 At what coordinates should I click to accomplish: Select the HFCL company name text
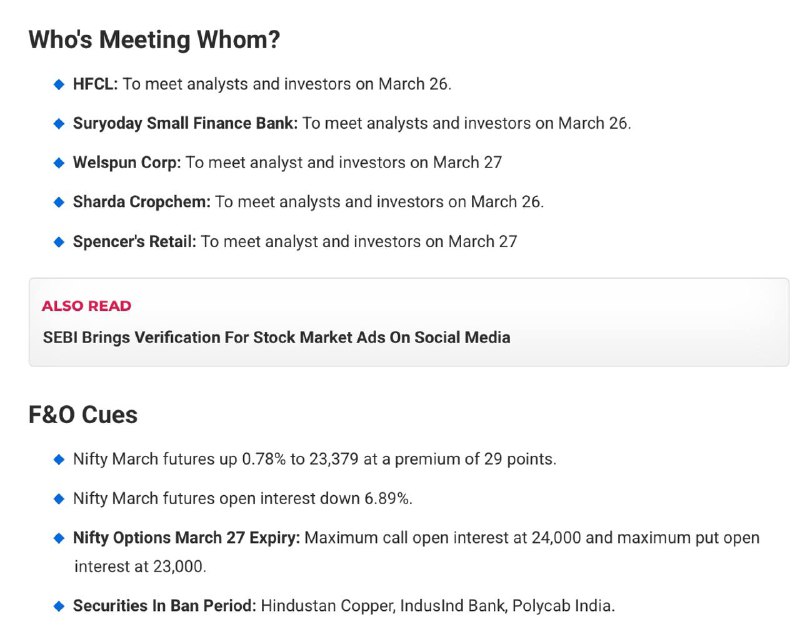pos(95,84)
